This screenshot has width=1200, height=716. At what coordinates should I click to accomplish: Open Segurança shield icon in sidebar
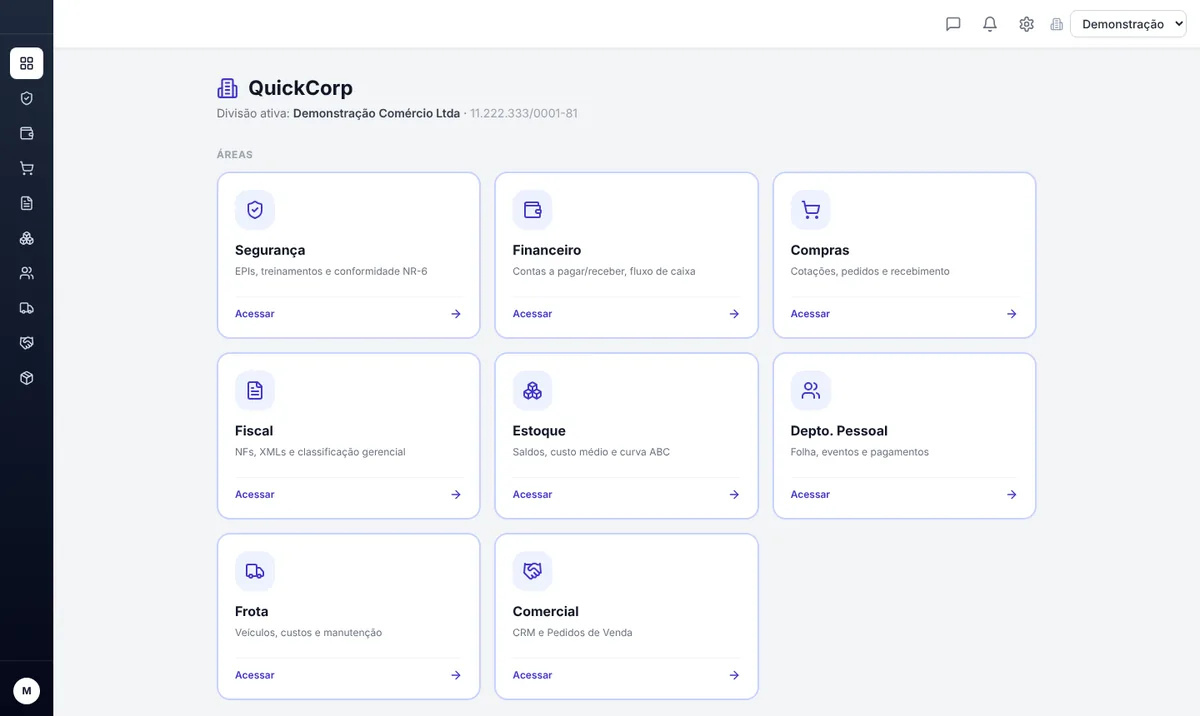27,98
